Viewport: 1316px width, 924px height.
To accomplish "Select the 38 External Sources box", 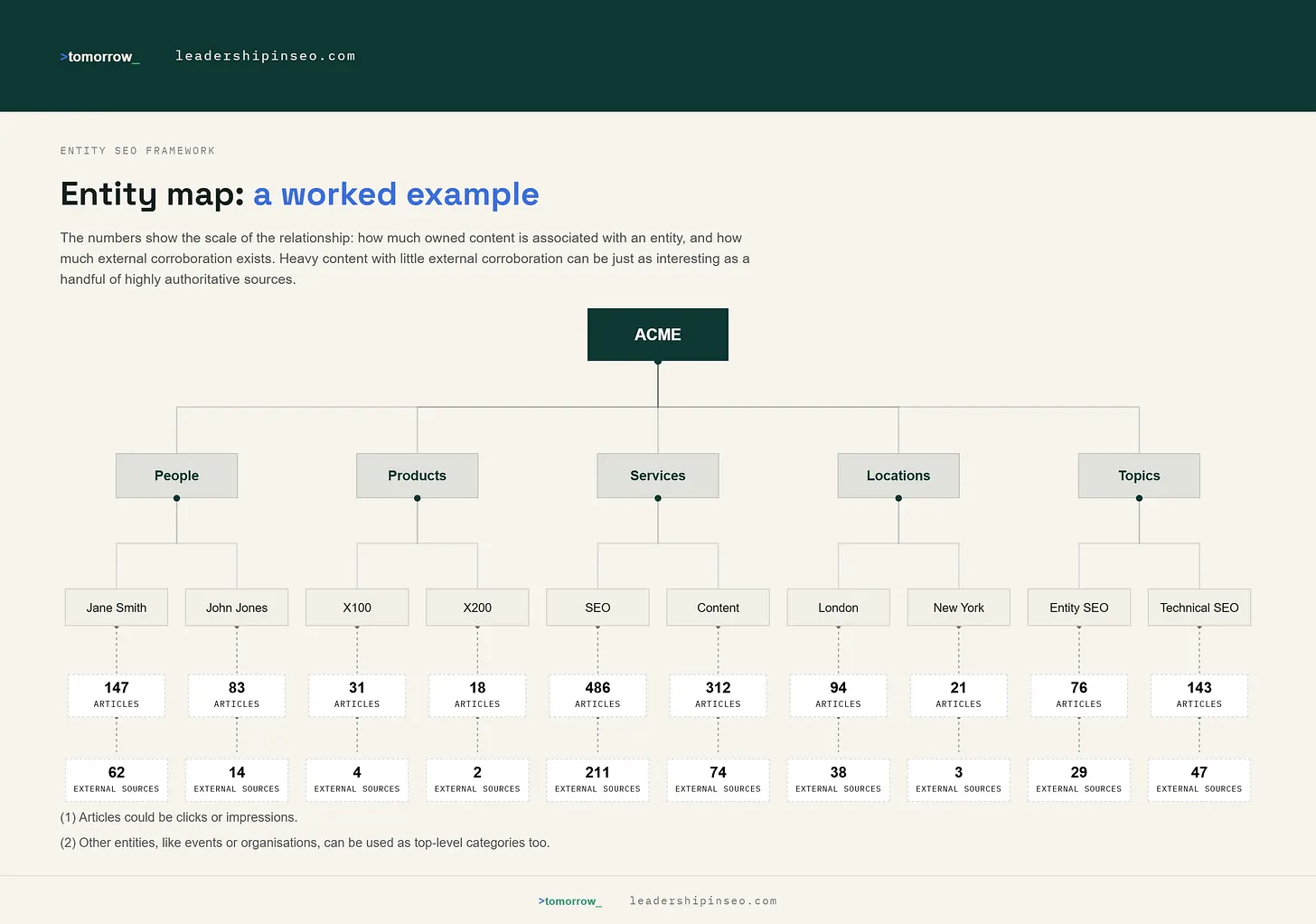I will pyautogui.click(x=839, y=780).
